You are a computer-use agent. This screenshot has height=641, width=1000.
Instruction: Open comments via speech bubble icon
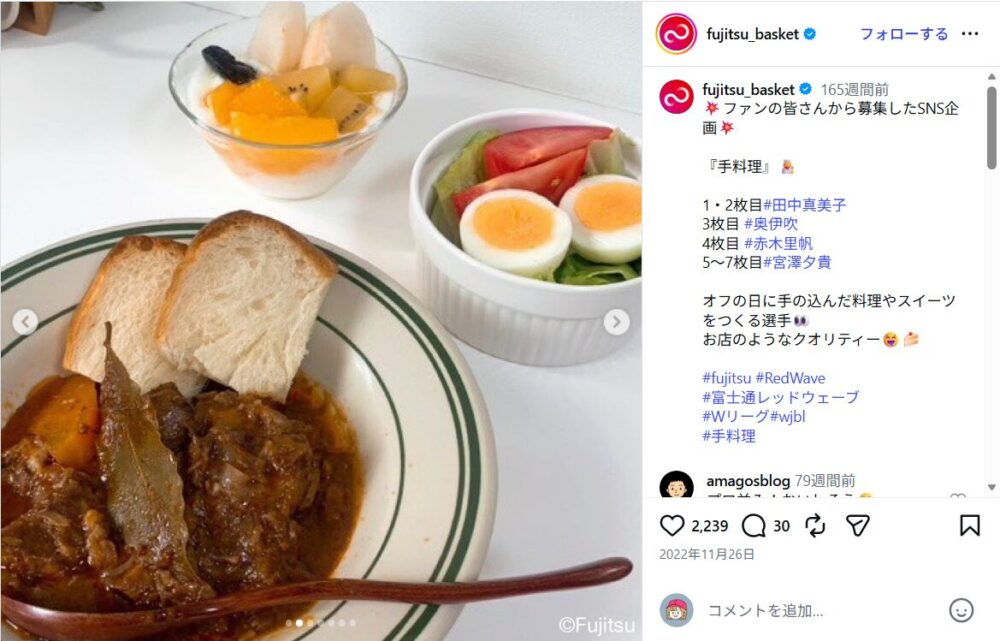coord(753,526)
